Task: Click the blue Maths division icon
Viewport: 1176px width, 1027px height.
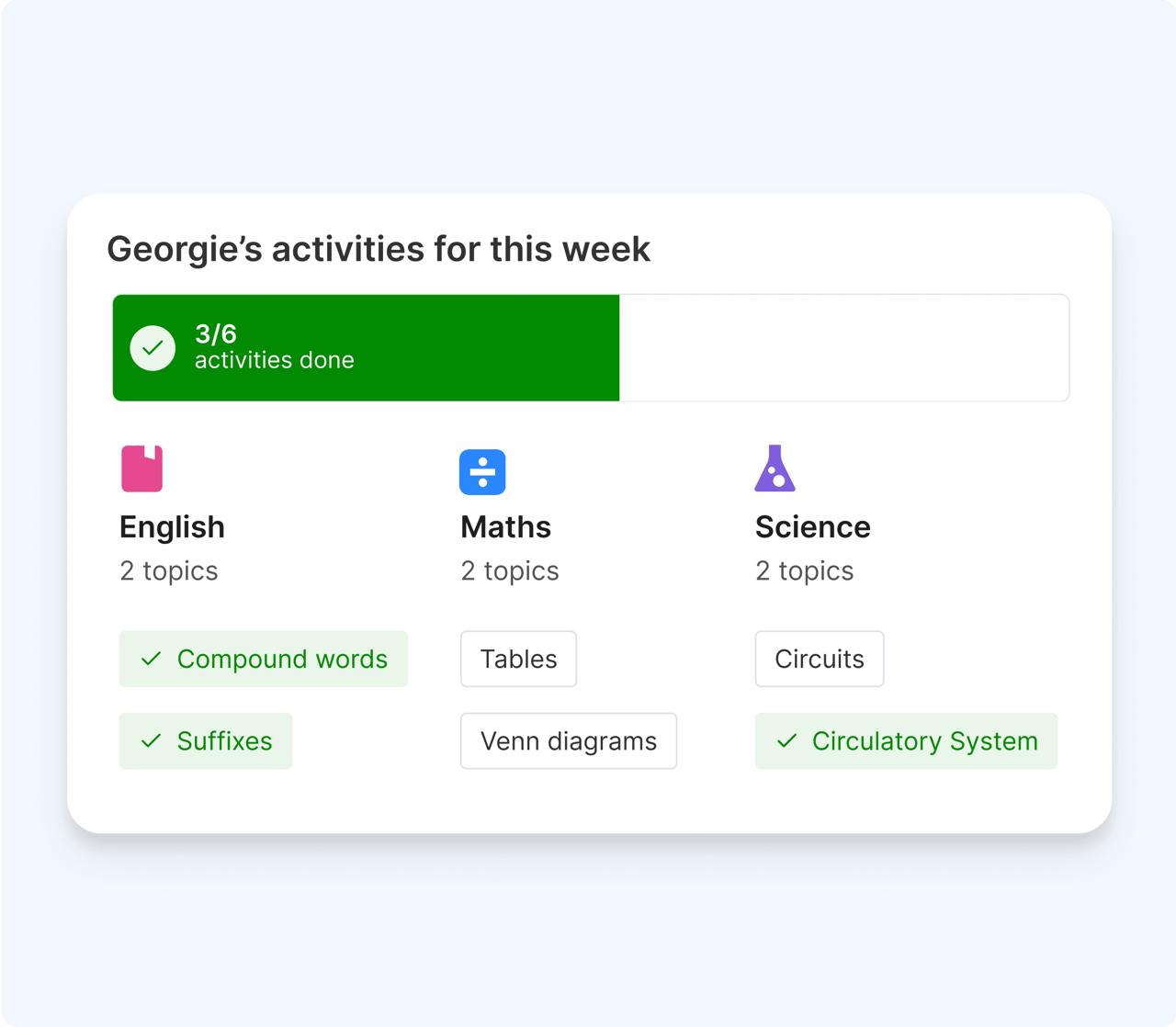Action: [482, 472]
